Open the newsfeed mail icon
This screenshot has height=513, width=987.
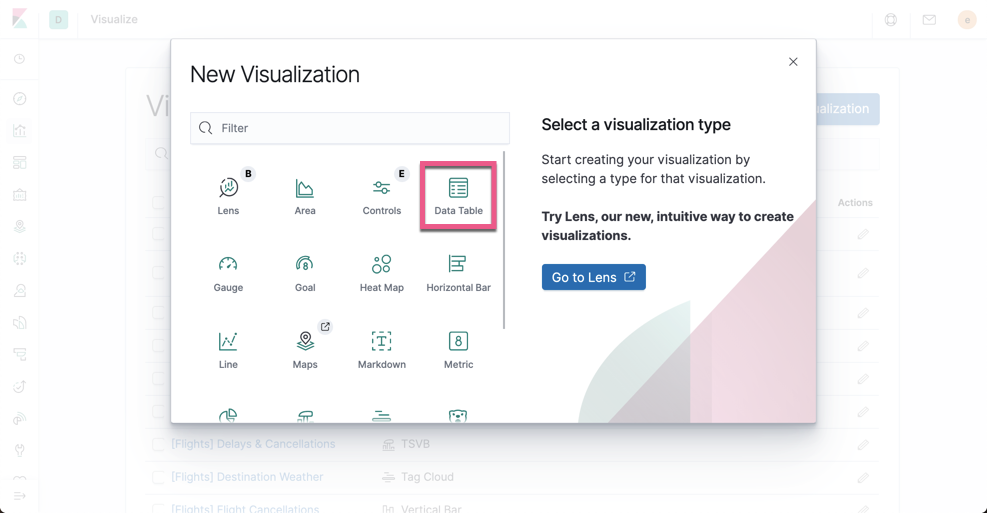click(929, 20)
